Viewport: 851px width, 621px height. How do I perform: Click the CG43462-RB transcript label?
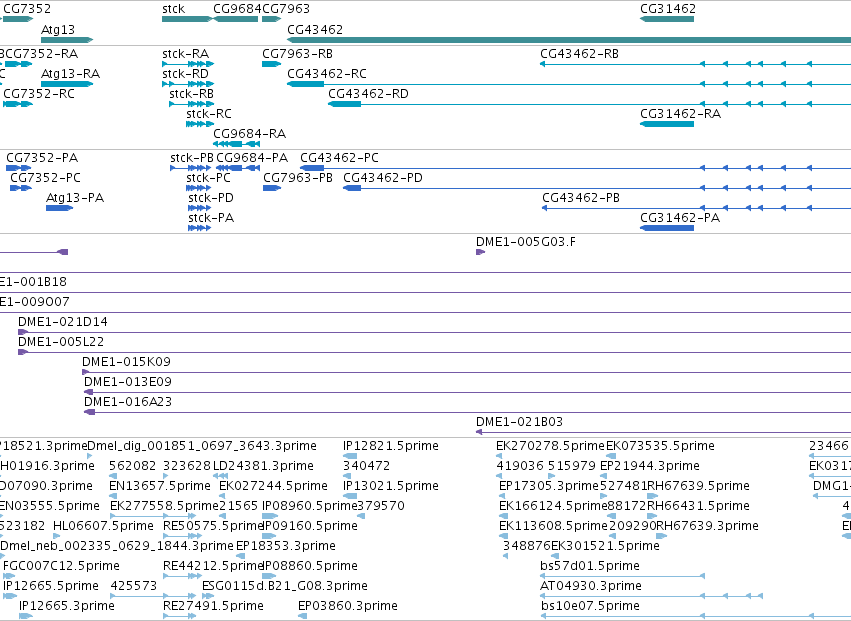[579, 54]
